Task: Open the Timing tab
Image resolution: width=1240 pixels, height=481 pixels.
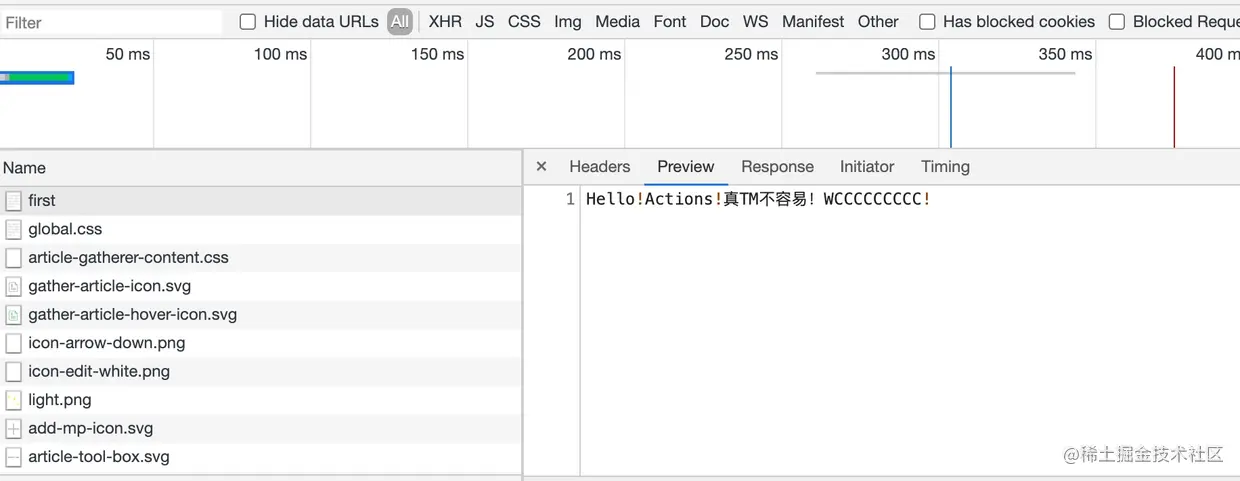Action: pyautogui.click(x=945, y=167)
